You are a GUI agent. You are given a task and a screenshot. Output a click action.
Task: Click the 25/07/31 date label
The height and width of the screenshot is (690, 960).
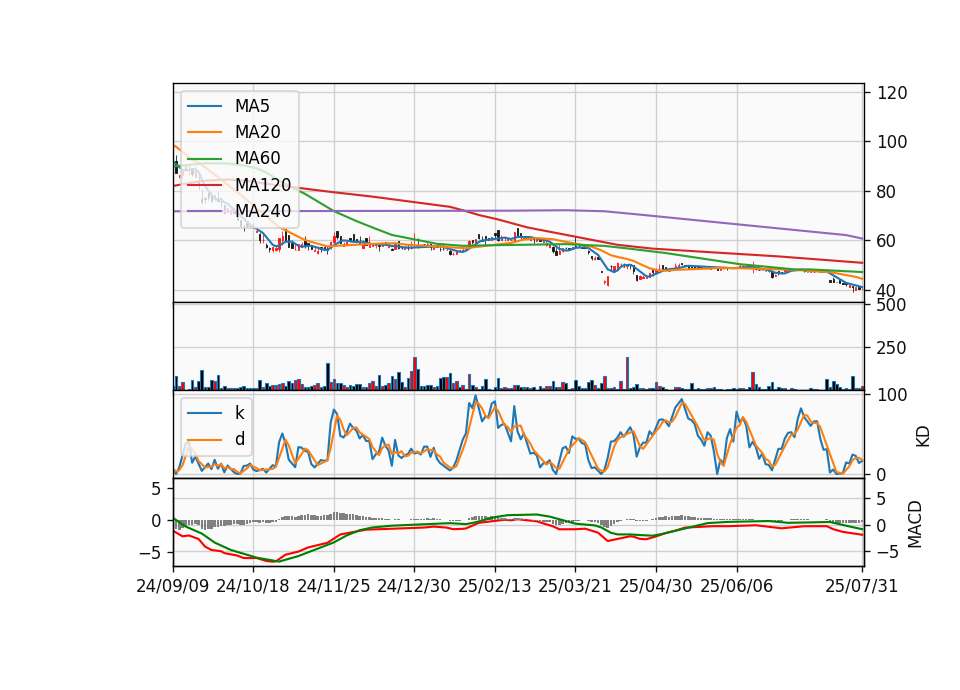(861, 586)
